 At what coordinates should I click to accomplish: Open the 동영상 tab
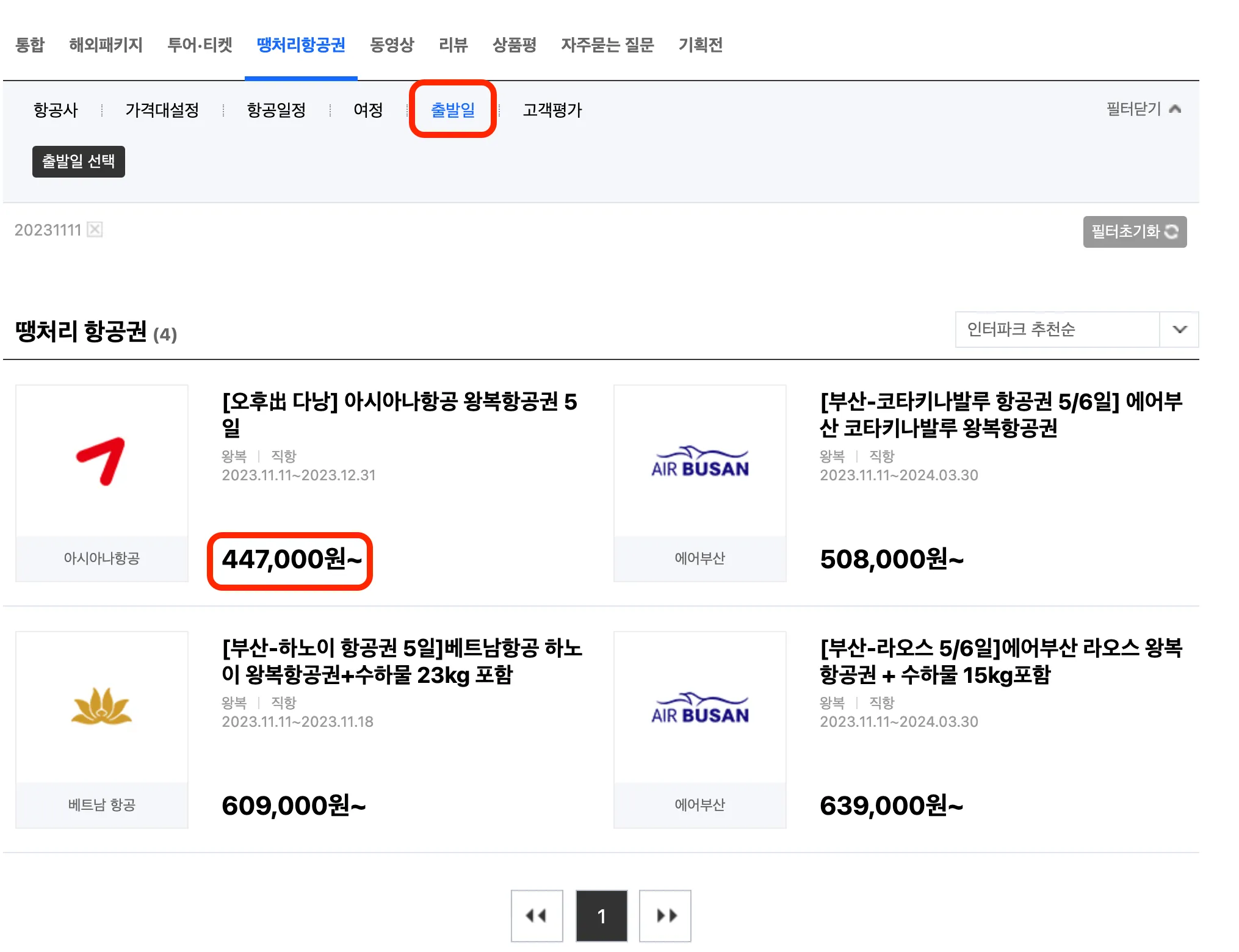click(x=392, y=45)
